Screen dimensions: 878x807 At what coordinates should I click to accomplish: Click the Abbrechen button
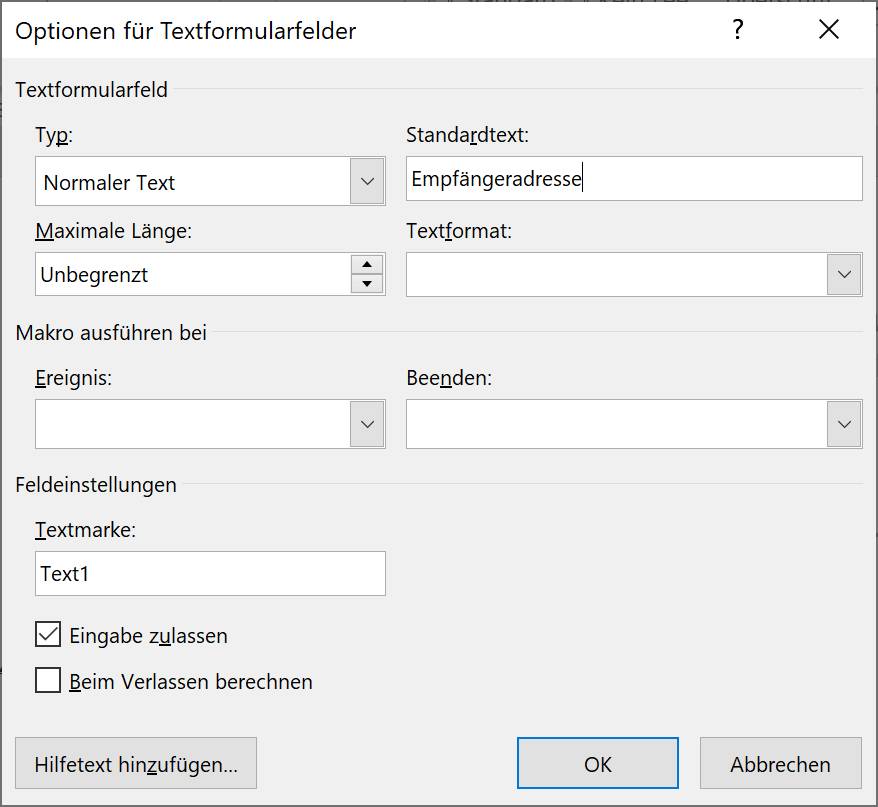pyautogui.click(x=780, y=763)
